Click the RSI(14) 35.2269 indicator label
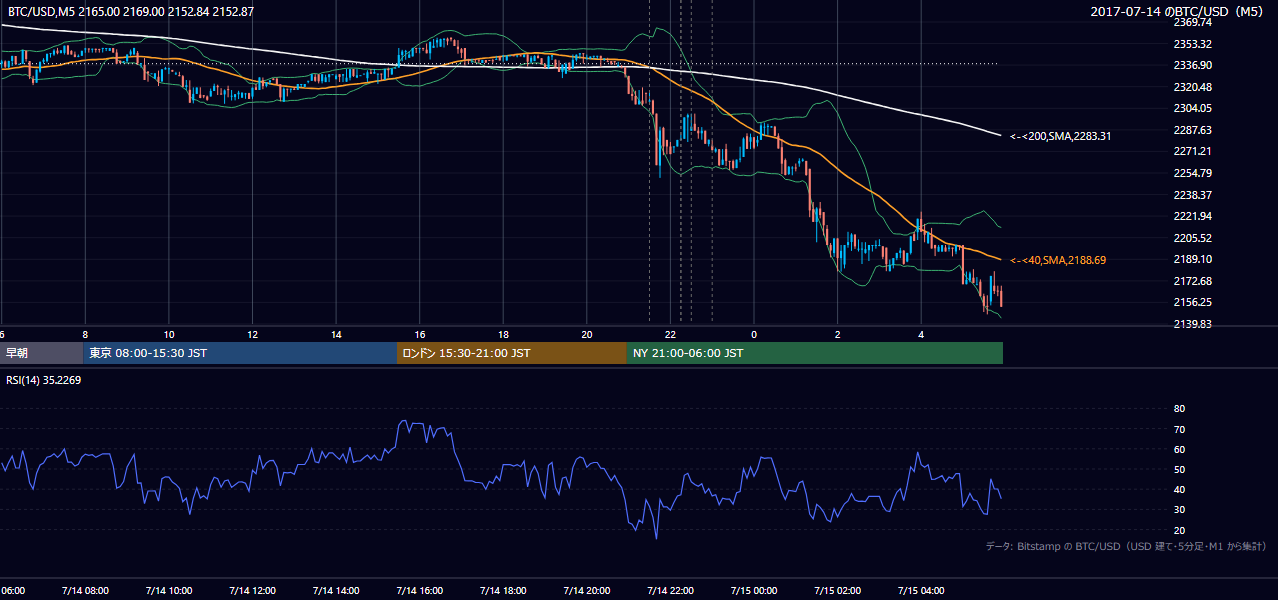Screen dimensions: 1278x600 click(43, 380)
